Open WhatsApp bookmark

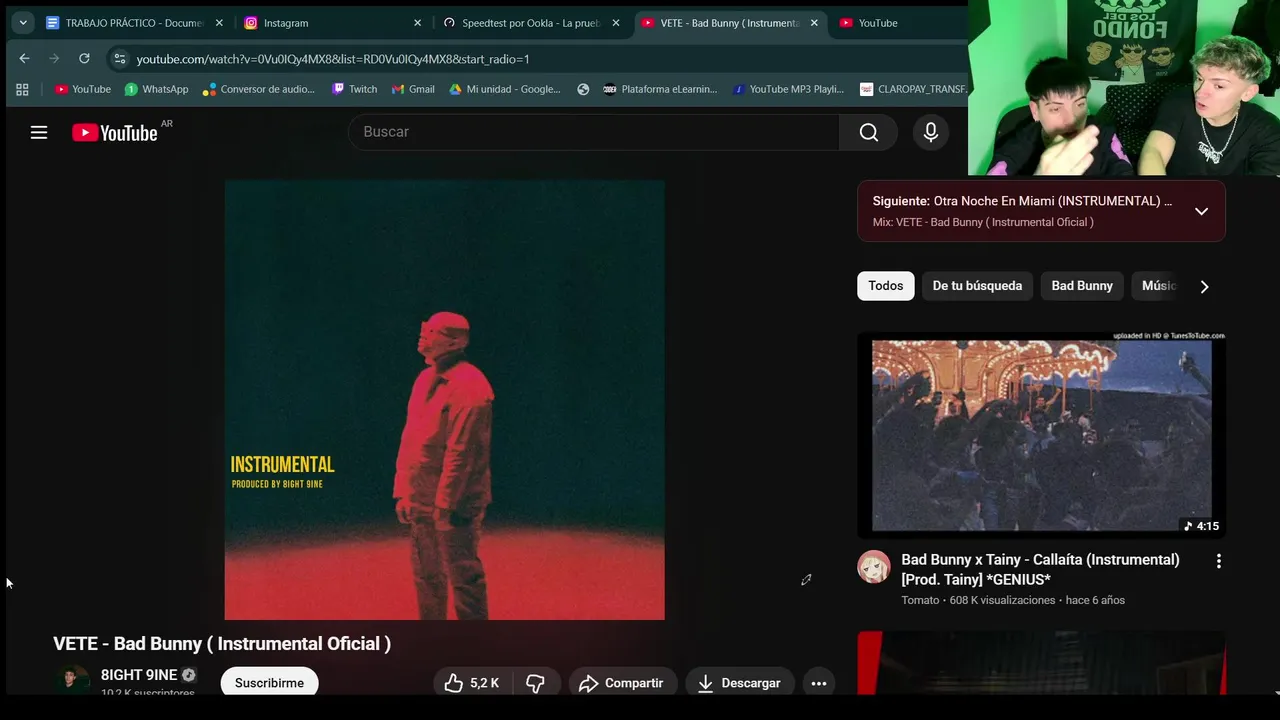(x=156, y=89)
